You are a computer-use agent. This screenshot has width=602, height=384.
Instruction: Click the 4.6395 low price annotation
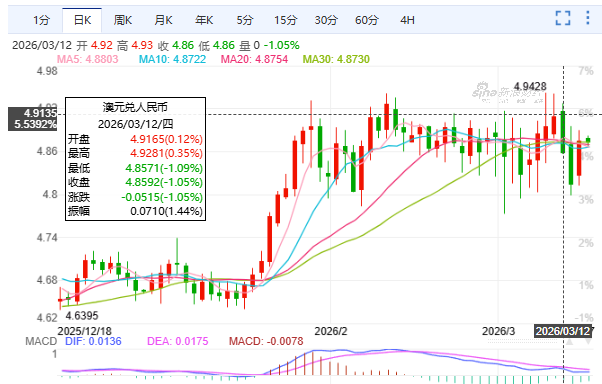[x=82, y=316]
